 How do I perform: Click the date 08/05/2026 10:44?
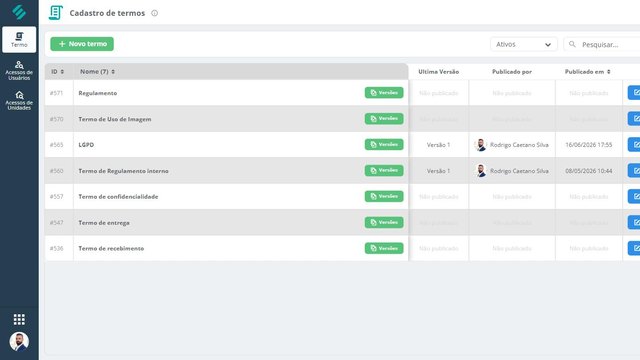(x=589, y=171)
